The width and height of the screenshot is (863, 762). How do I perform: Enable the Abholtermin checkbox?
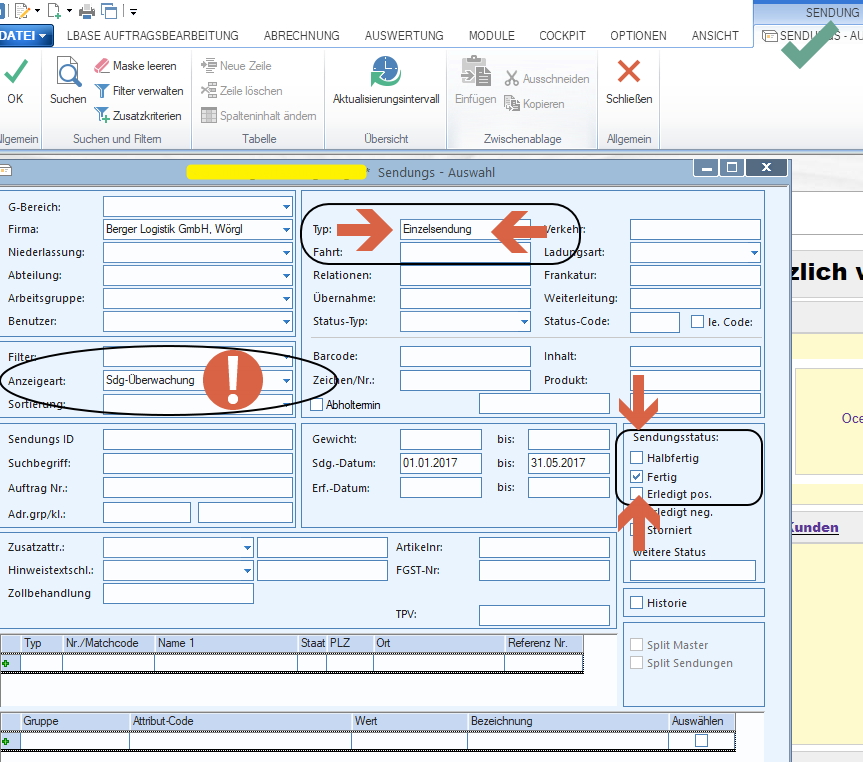(x=316, y=405)
